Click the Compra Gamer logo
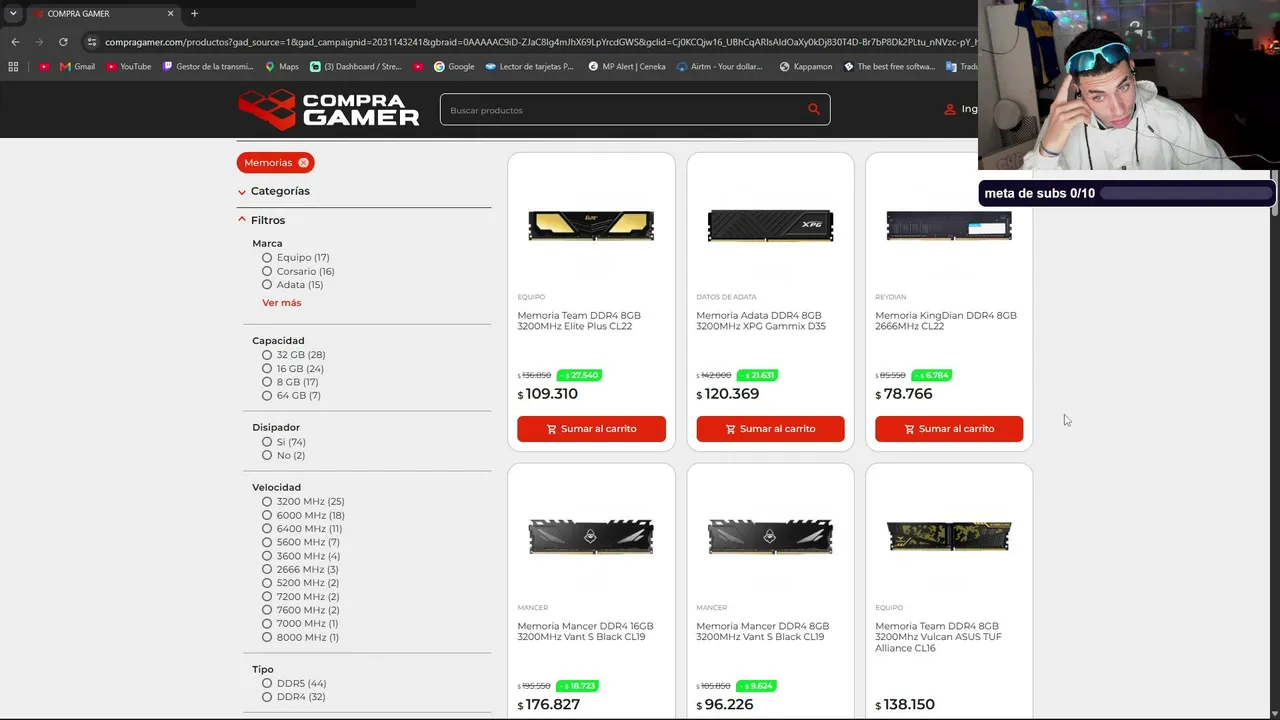Viewport: 1280px width, 720px height. tap(329, 109)
